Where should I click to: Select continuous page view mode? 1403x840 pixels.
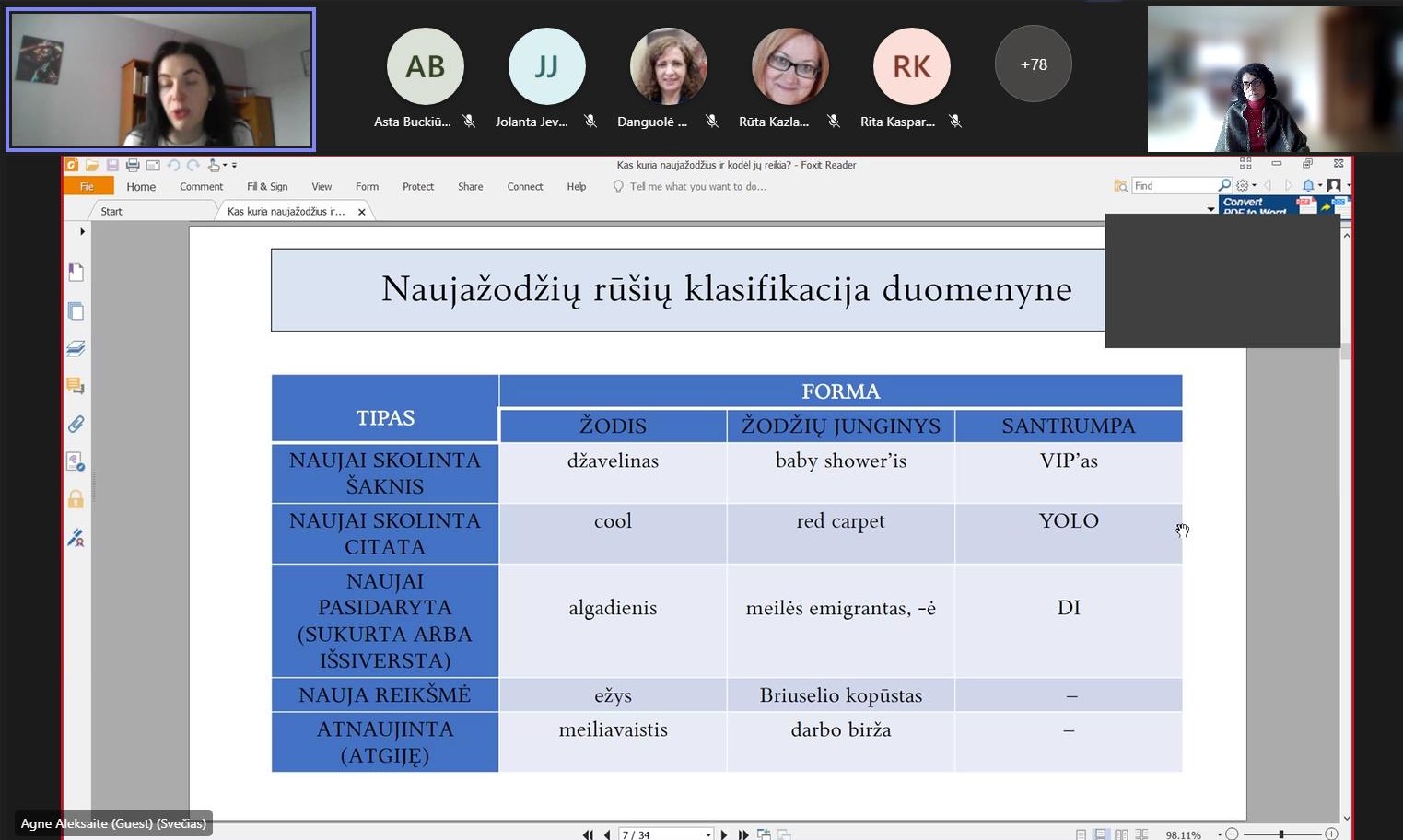click(1101, 834)
